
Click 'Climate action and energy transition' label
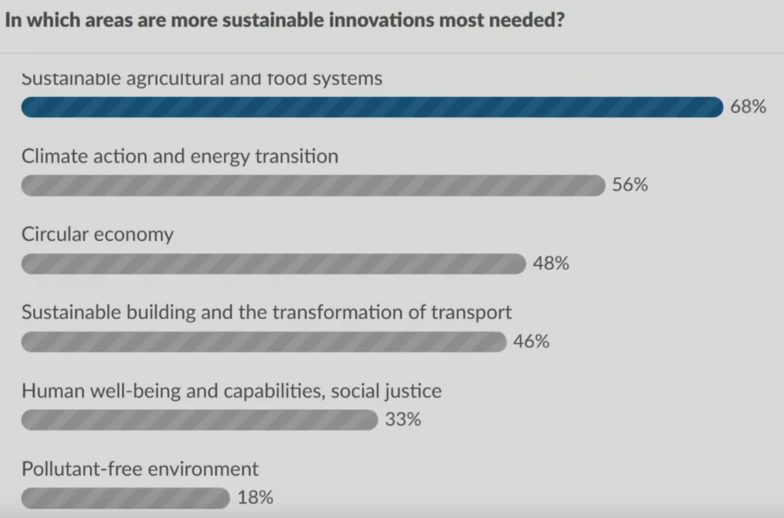coord(180,156)
